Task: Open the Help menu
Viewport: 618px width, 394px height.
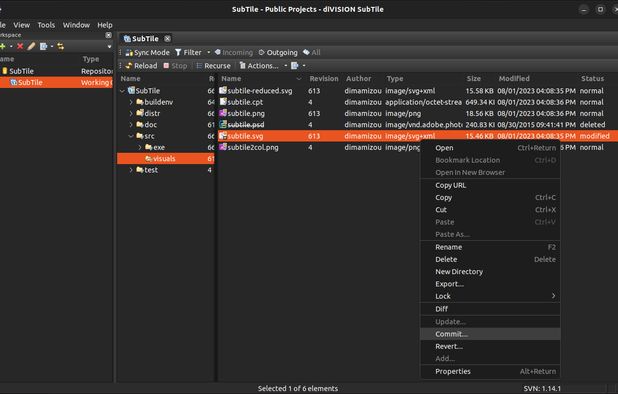Action: pos(105,25)
